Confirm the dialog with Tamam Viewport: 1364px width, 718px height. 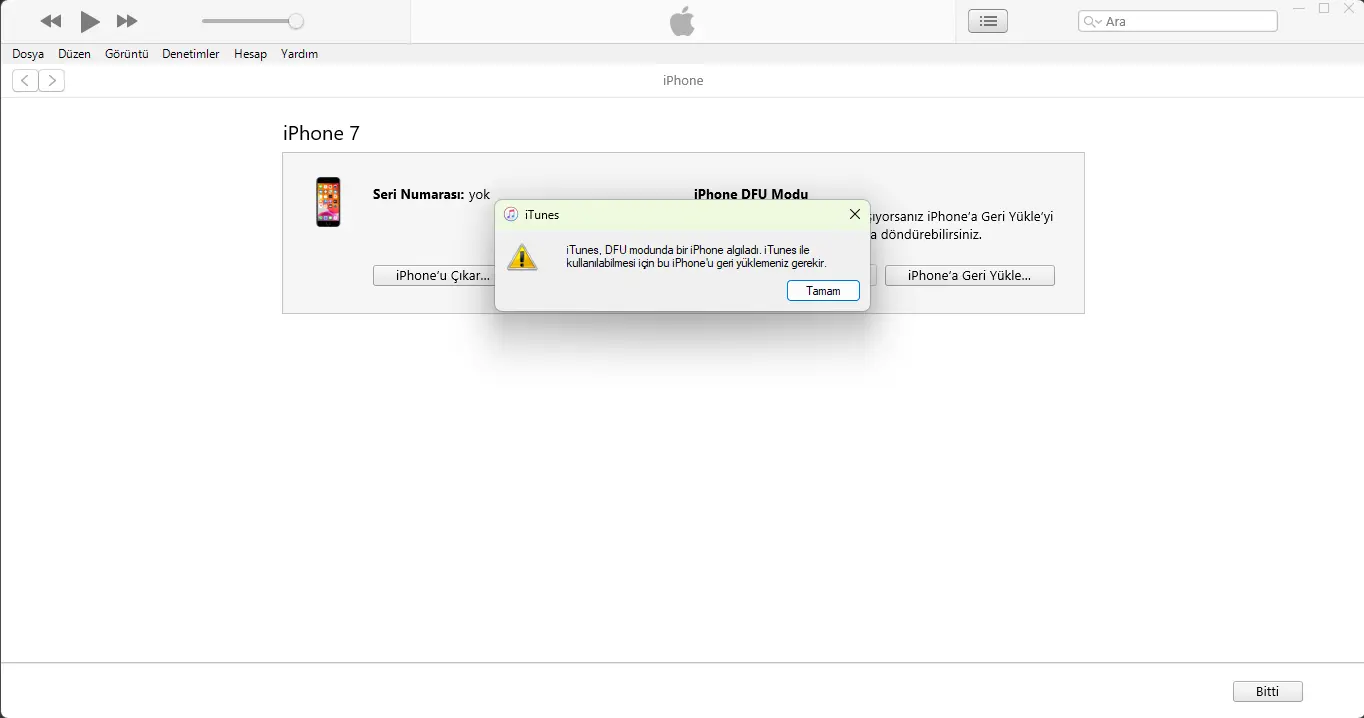824,291
